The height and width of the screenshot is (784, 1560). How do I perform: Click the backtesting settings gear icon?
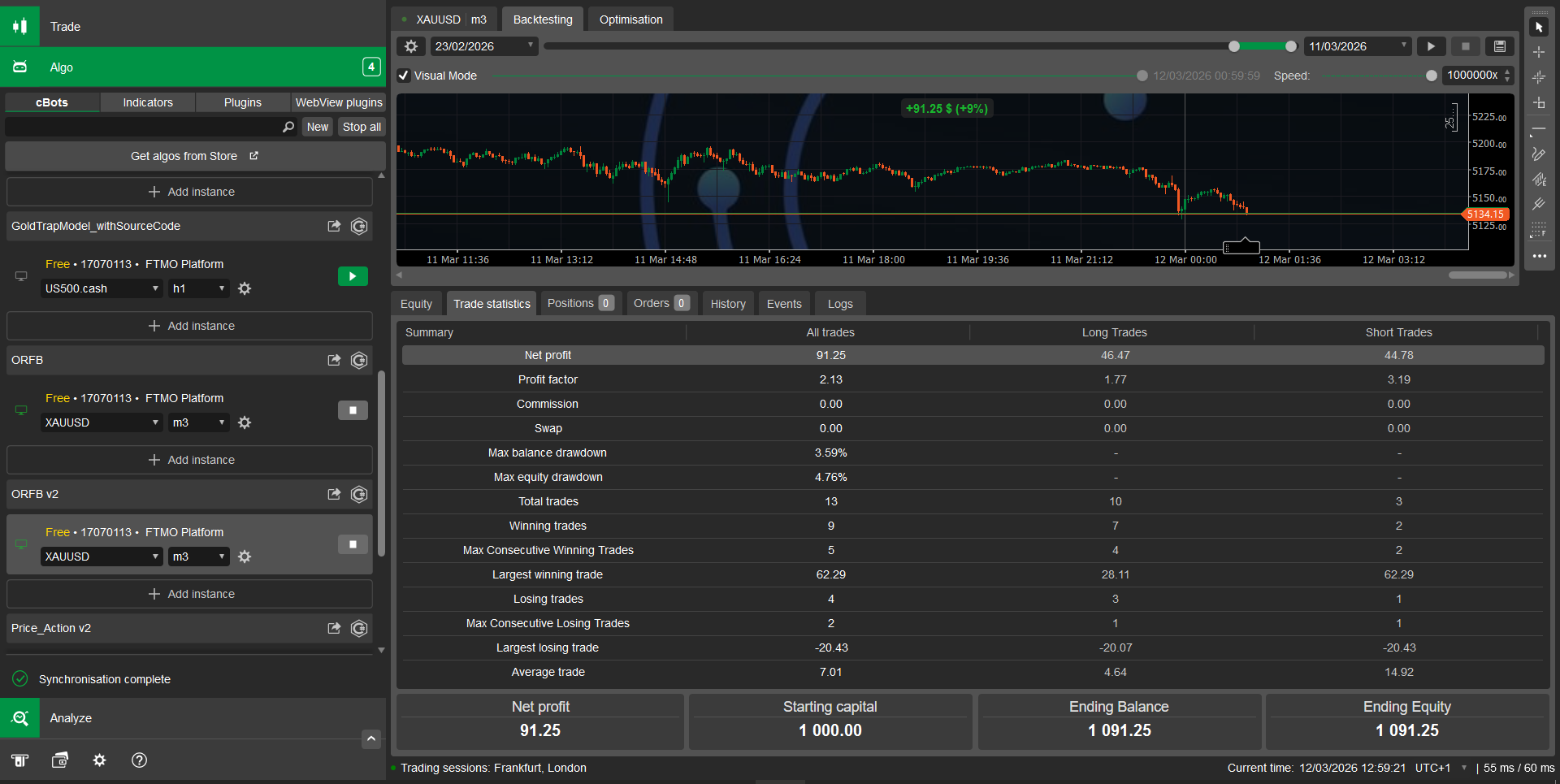click(x=411, y=46)
